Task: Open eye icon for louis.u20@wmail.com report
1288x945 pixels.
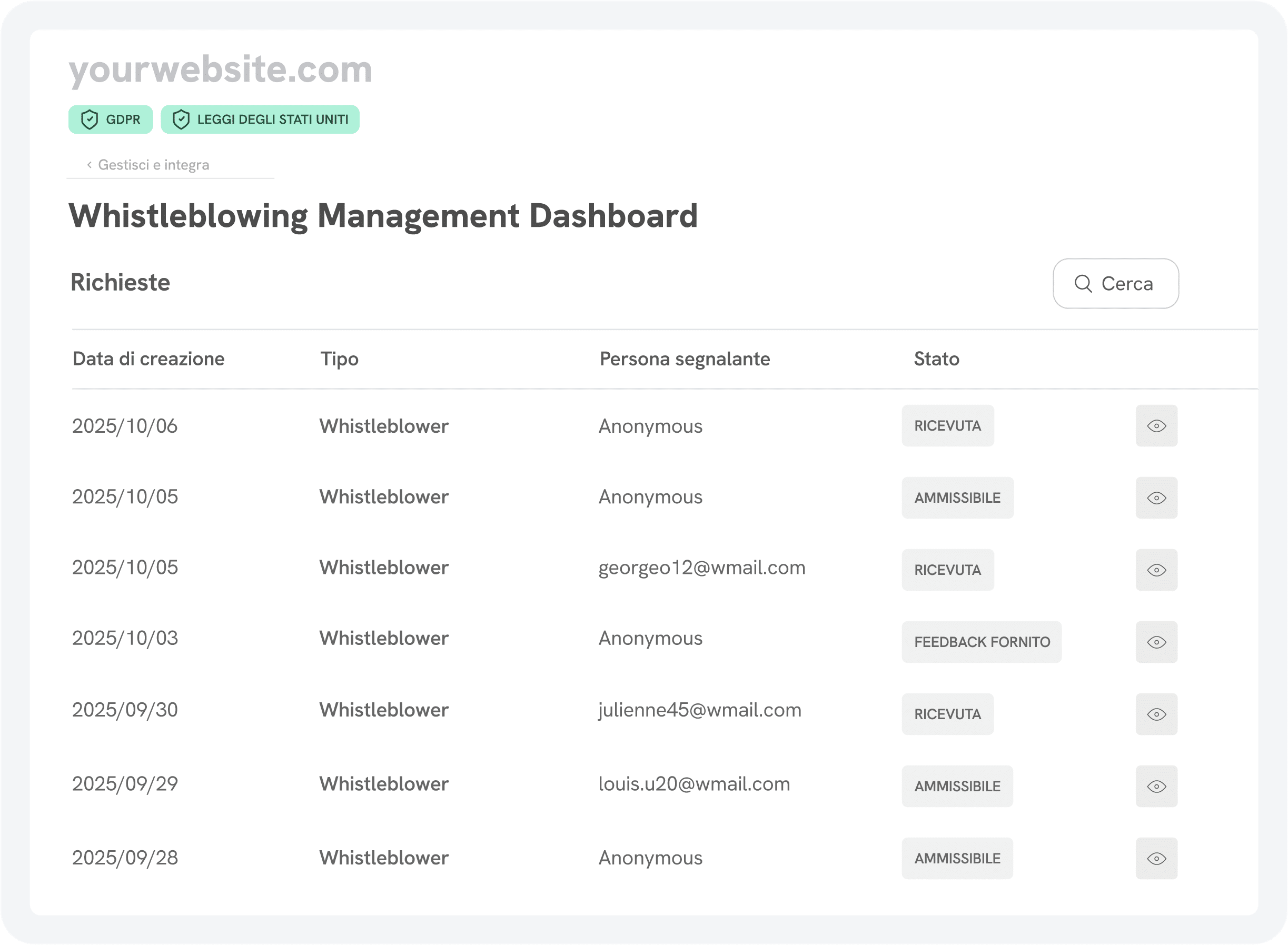Action: (x=1156, y=786)
